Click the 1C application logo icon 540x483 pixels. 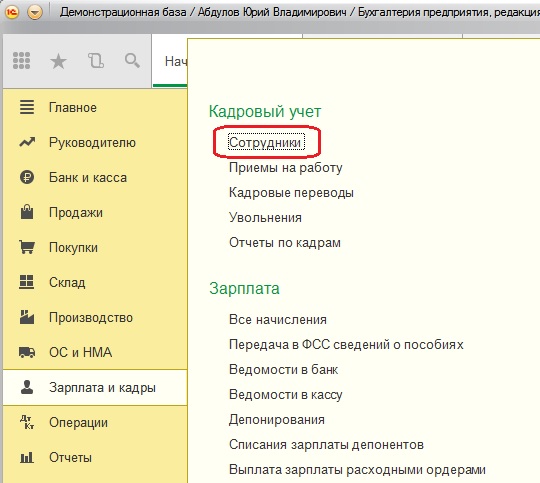click(x=12, y=12)
